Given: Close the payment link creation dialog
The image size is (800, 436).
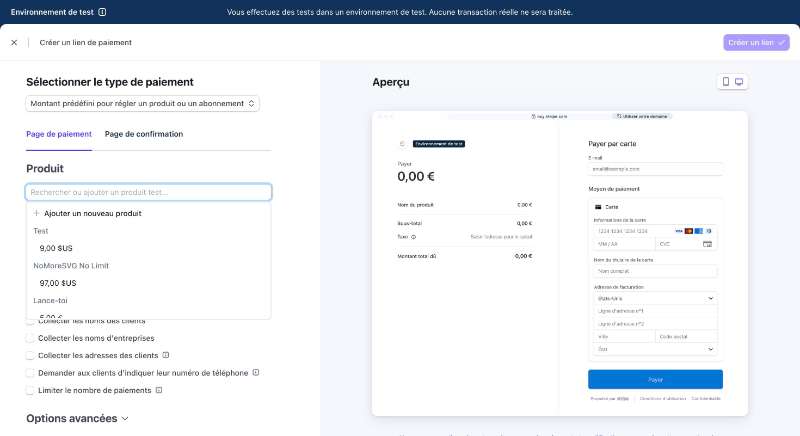Looking at the screenshot, I should point(14,43).
